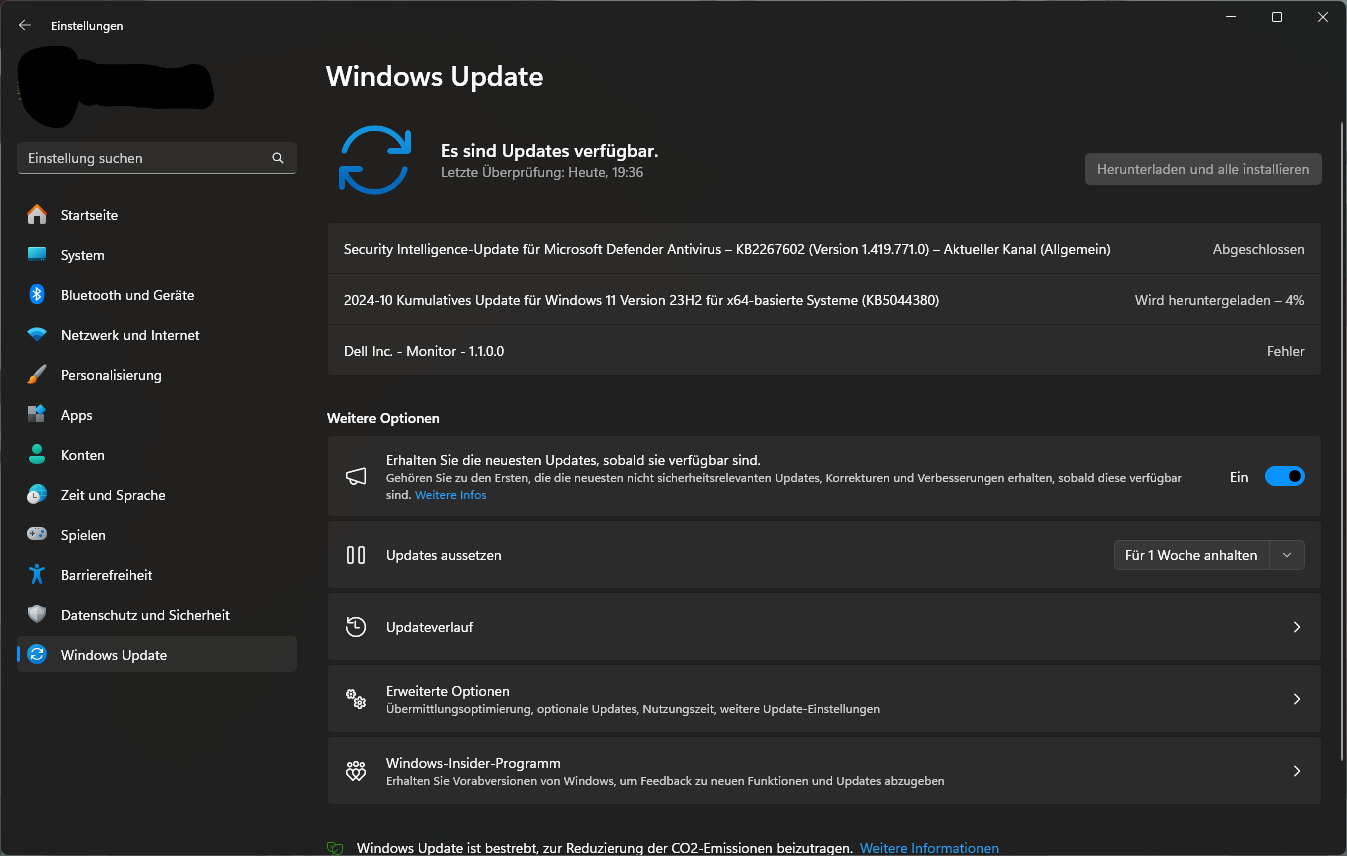
Task: Click the Updateverlauf history clock icon
Action: [x=356, y=627]
